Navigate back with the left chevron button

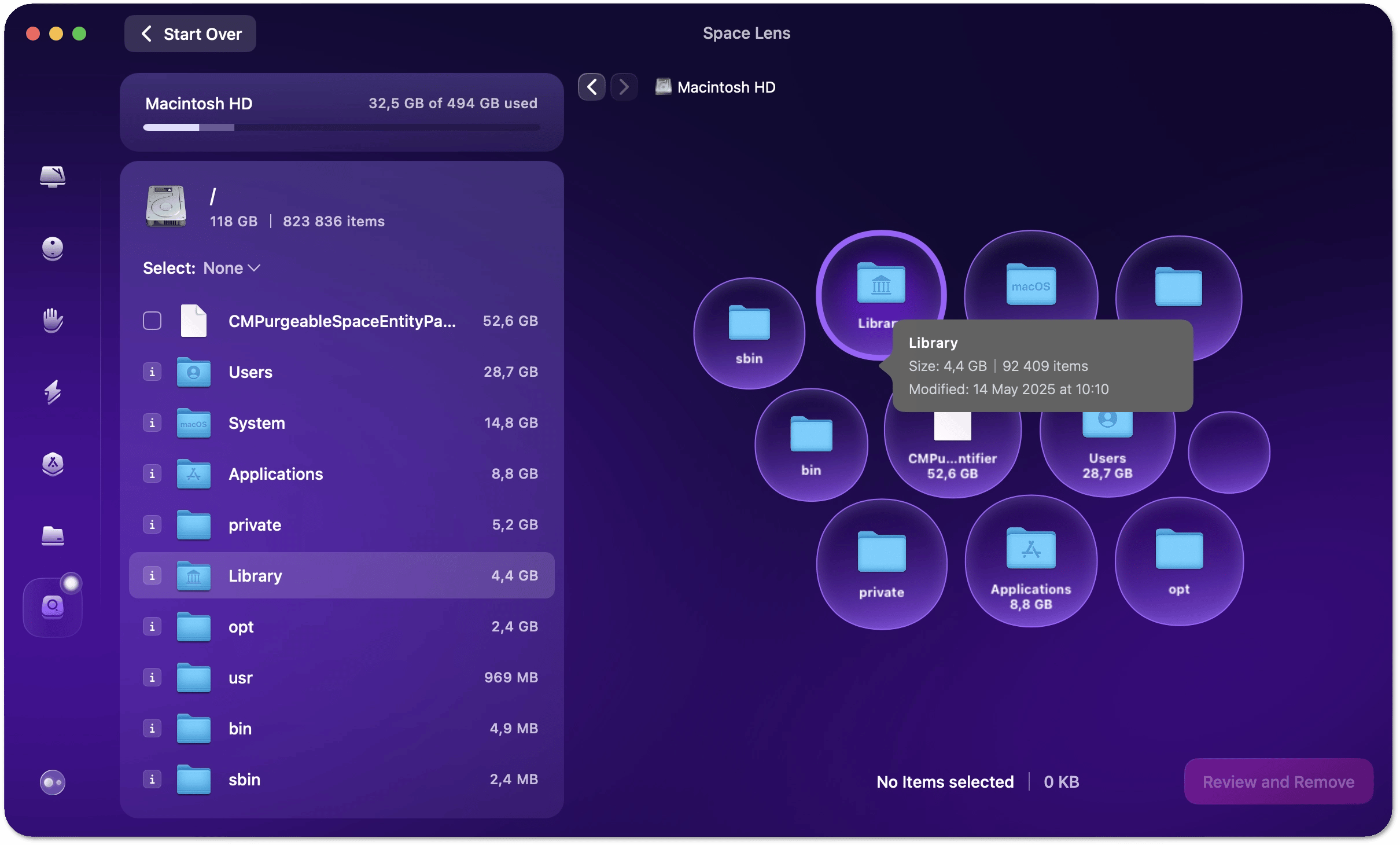591,87
